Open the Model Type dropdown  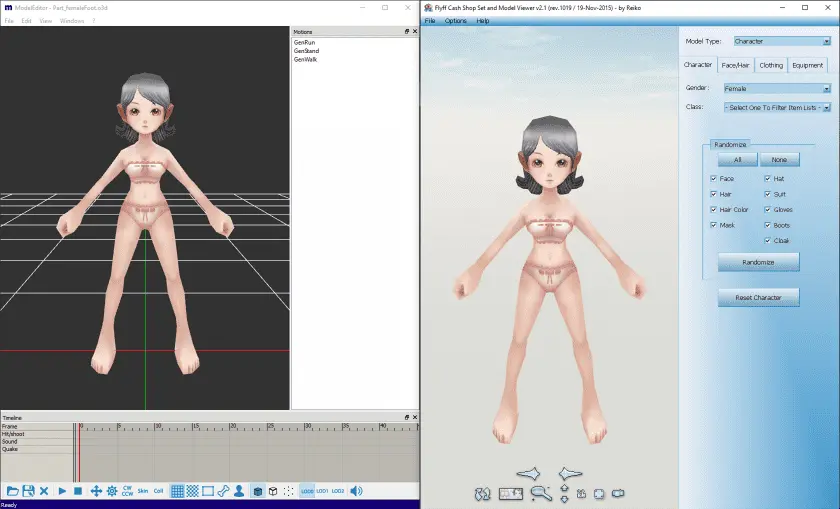coord(782,41)
